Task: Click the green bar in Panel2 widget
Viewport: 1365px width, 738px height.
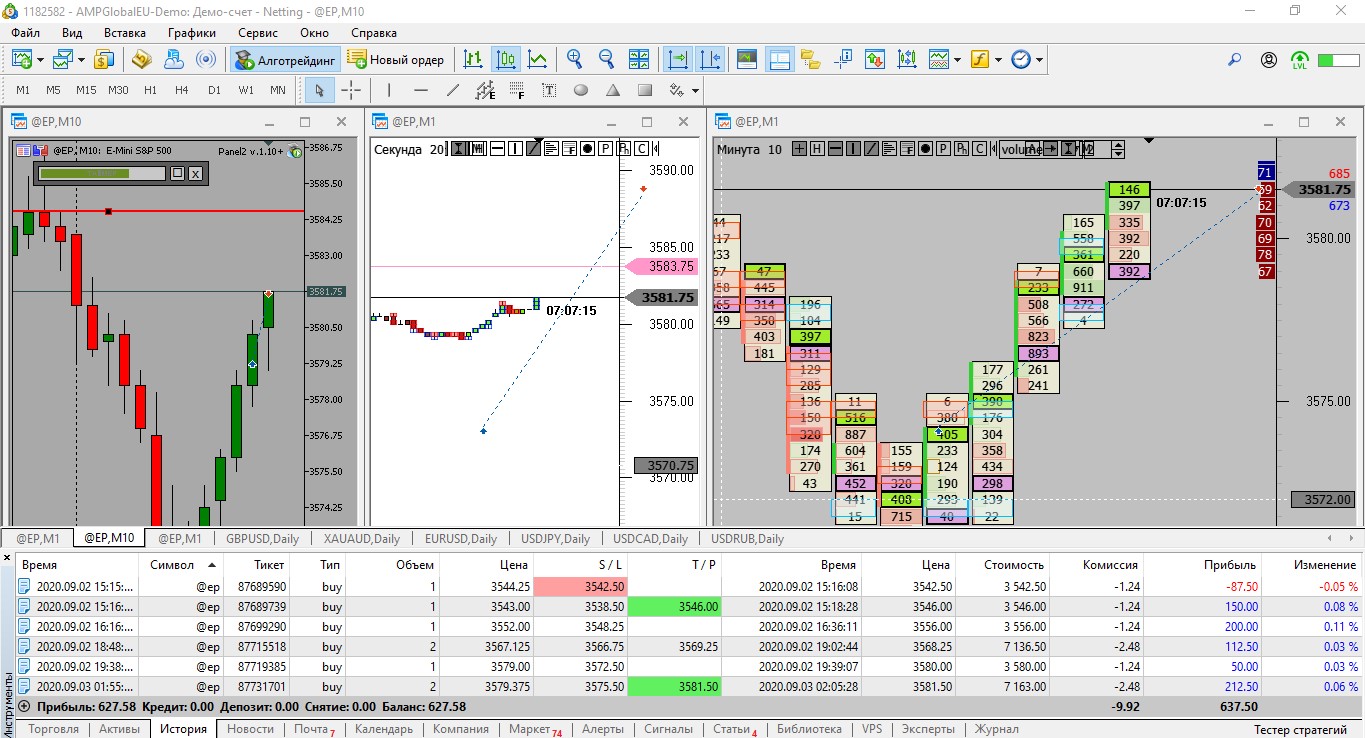Action: point(83,173)
